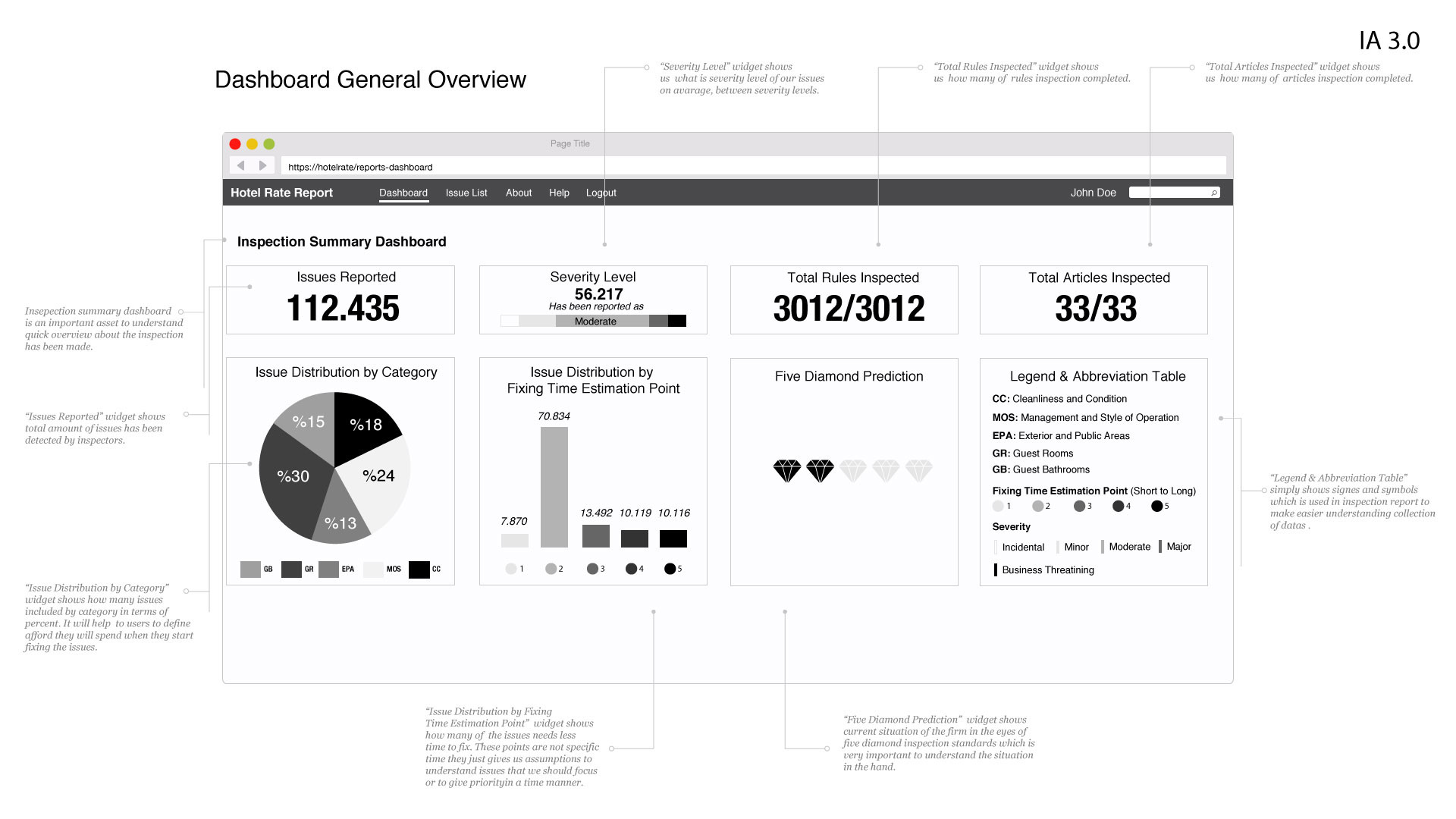Click EPA: Exterior and Public Areas

[x=1061, y=436]
